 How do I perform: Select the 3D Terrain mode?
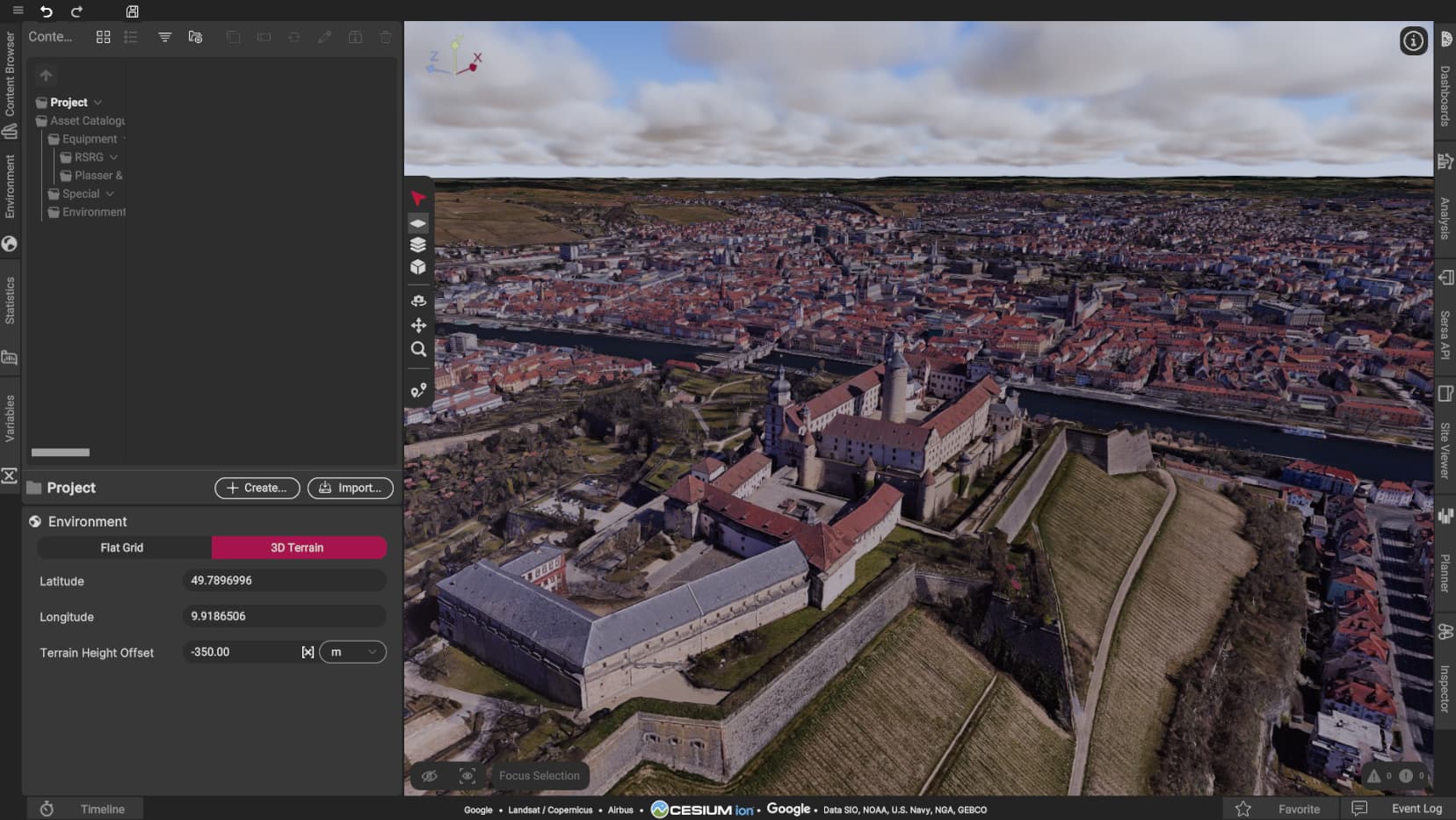(x=297, y=548)
